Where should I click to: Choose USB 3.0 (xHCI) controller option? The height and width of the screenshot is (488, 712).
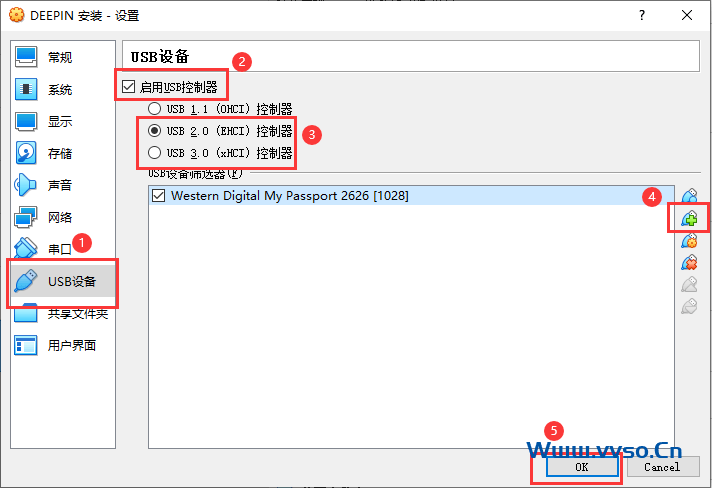(x=154, y=153)
